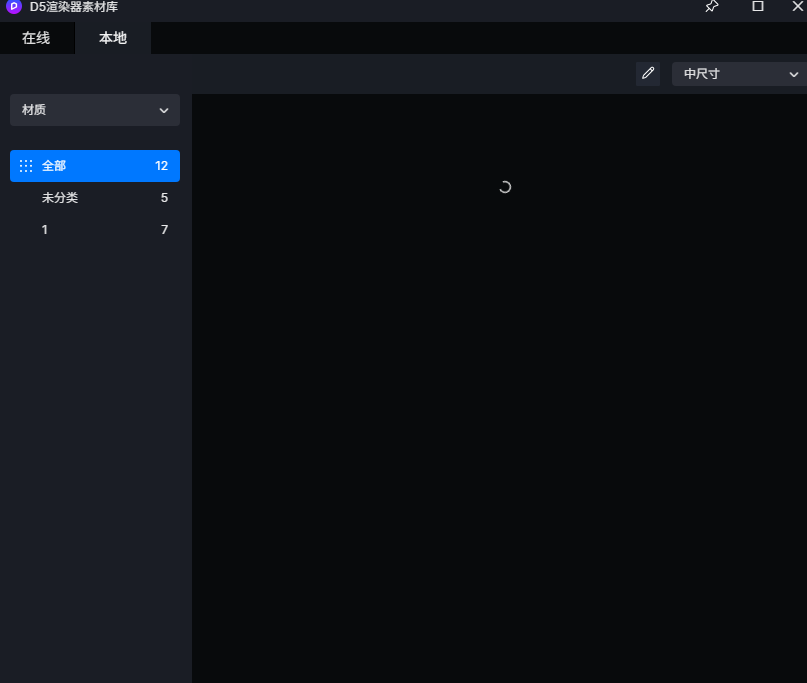807x683 pixels.
Task: Close the asset library window
Action: click(x=797, y=7)
